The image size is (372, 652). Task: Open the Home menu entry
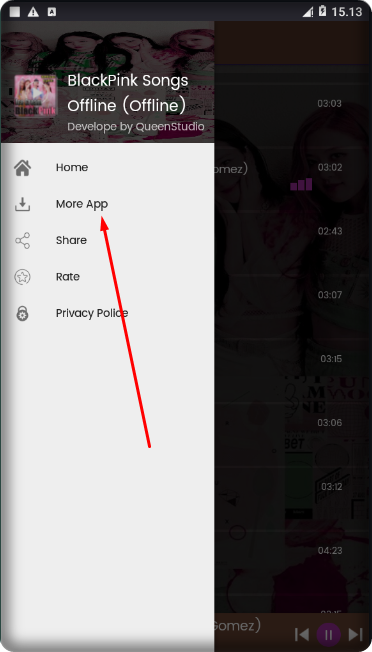click(108, 168)
